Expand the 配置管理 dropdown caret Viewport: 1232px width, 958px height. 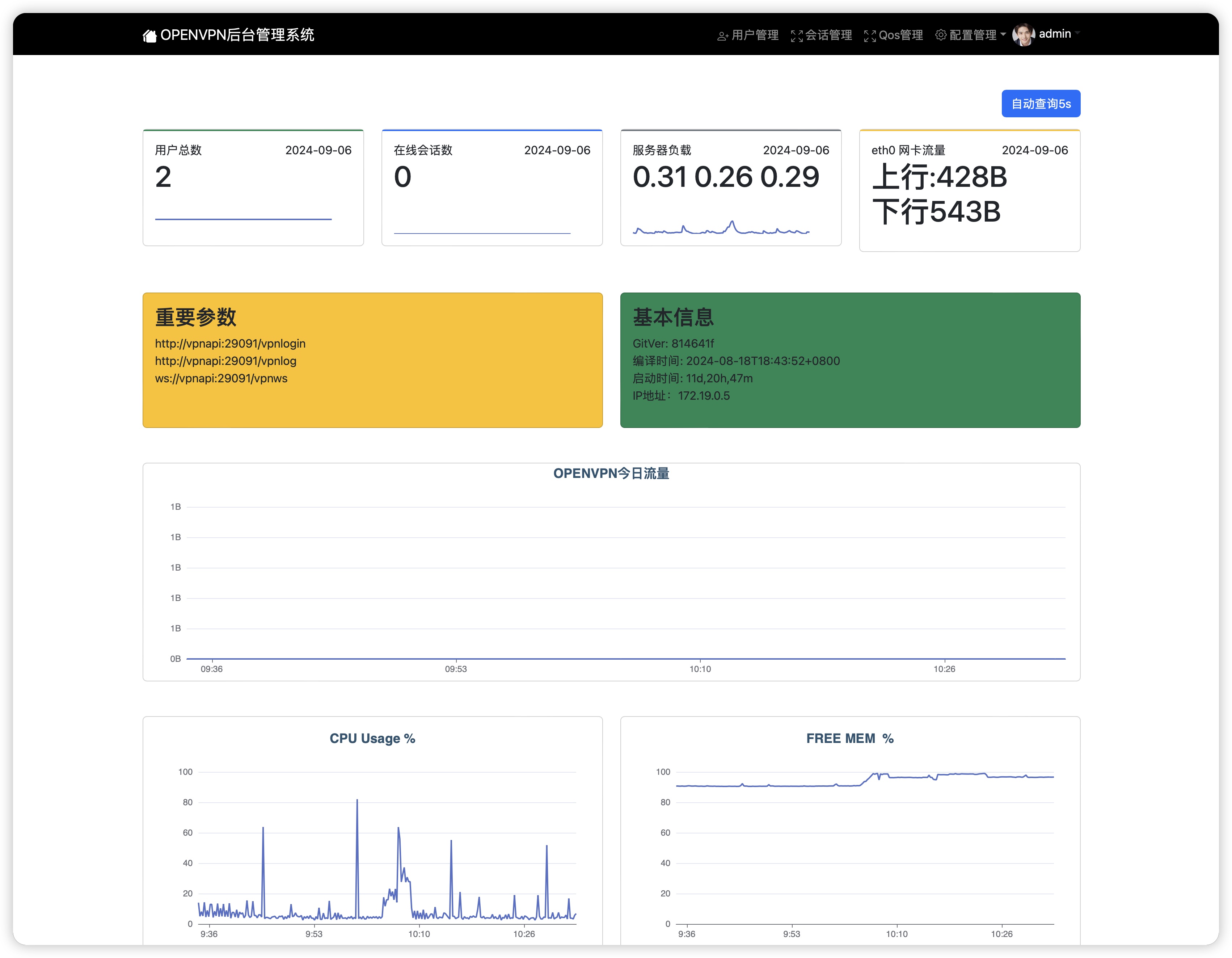(x=1003, y=34)
